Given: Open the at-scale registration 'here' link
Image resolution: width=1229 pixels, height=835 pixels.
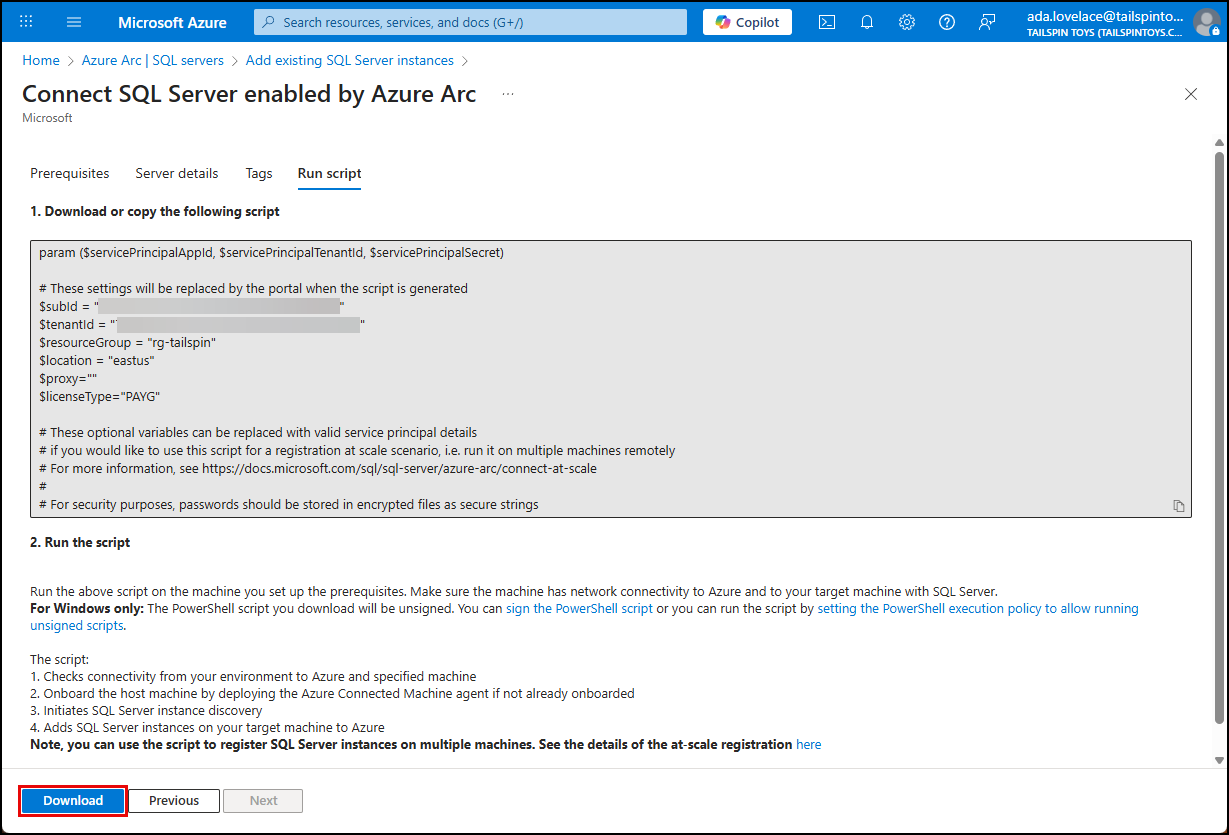Looking at the screenshot, I should 808,743.
